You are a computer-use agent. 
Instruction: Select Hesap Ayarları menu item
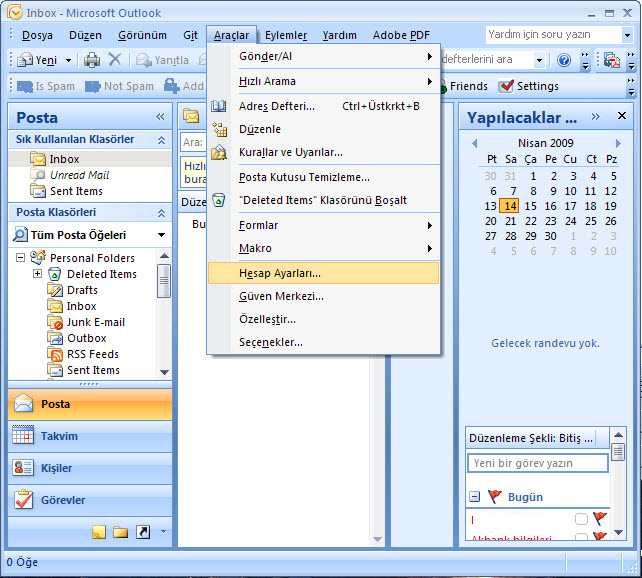coord(323,273)
